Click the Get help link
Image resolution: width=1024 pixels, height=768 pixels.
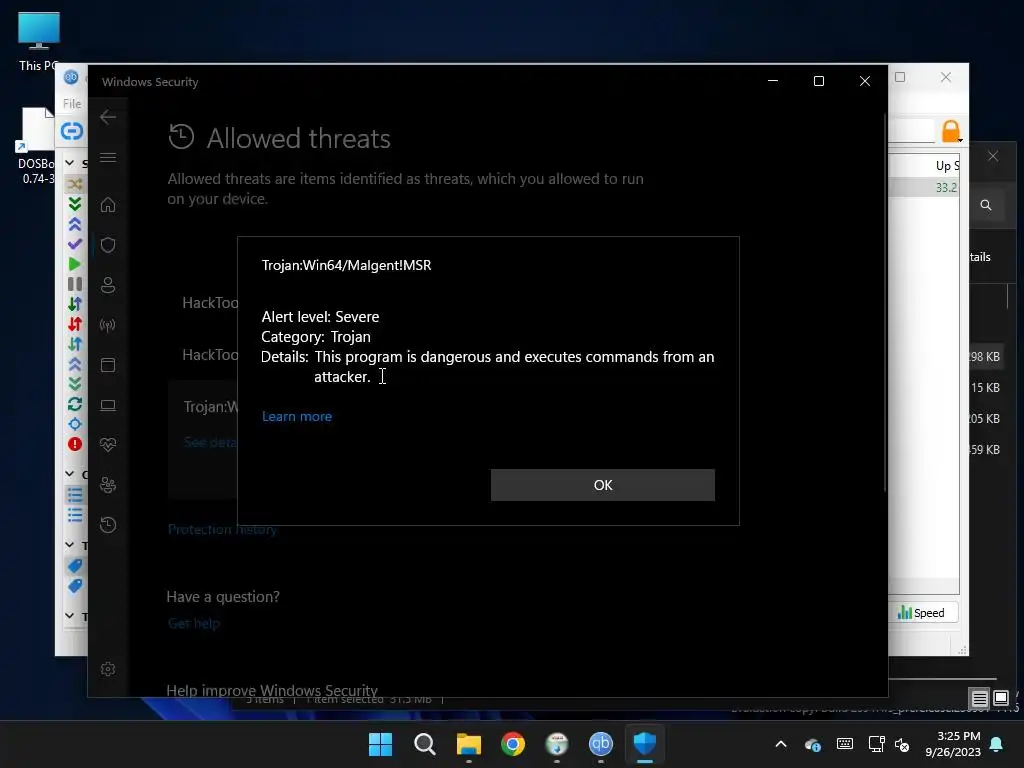[x=193, y=624]
